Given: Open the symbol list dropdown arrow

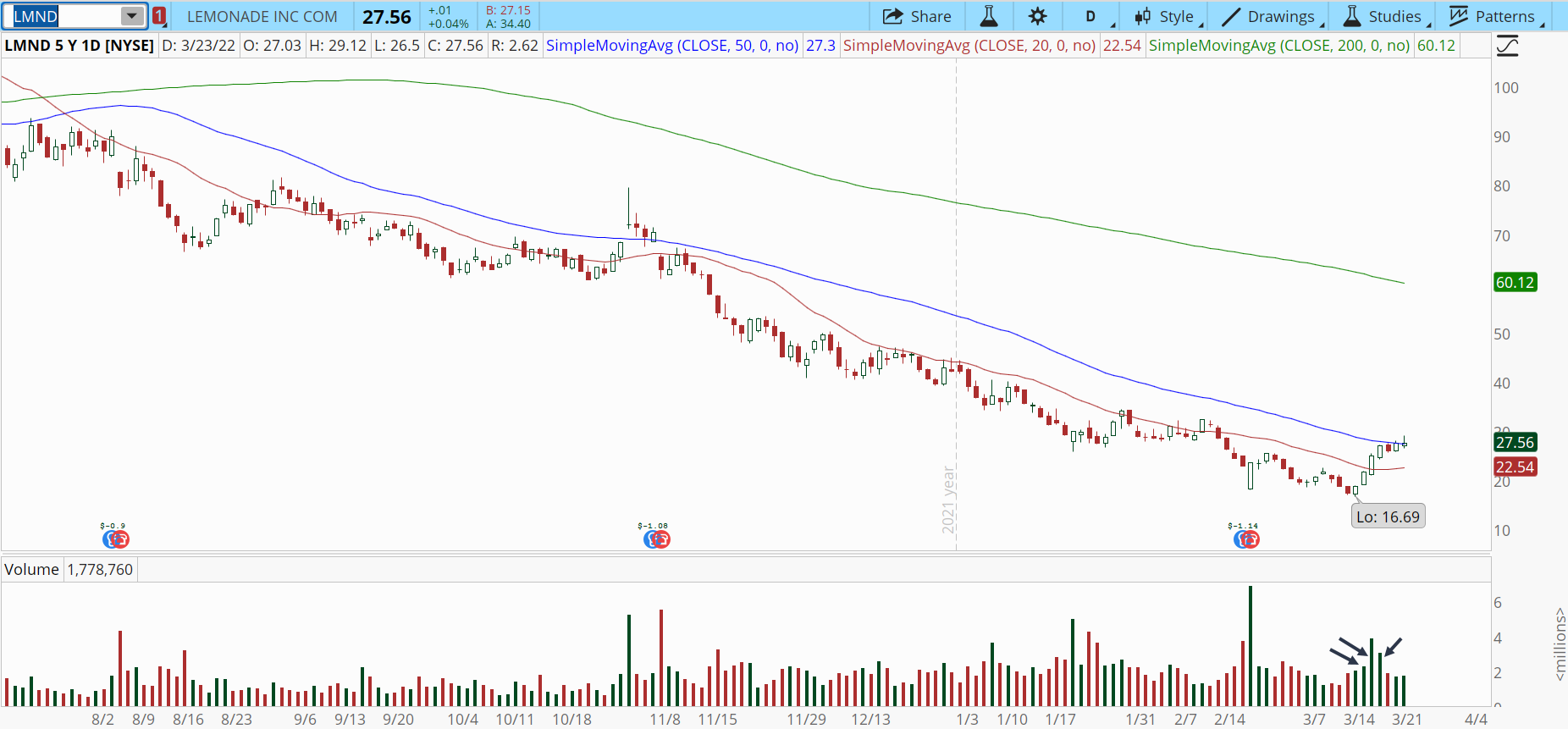Looking at the screenshot, I should (x=132, y=16).
